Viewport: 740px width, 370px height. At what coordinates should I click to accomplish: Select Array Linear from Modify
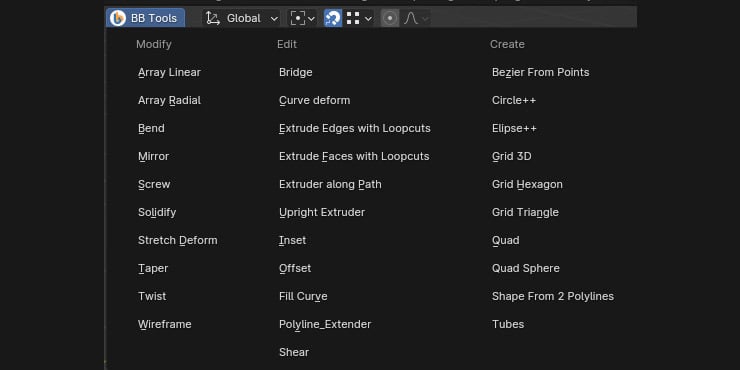[x=169, y=72]
